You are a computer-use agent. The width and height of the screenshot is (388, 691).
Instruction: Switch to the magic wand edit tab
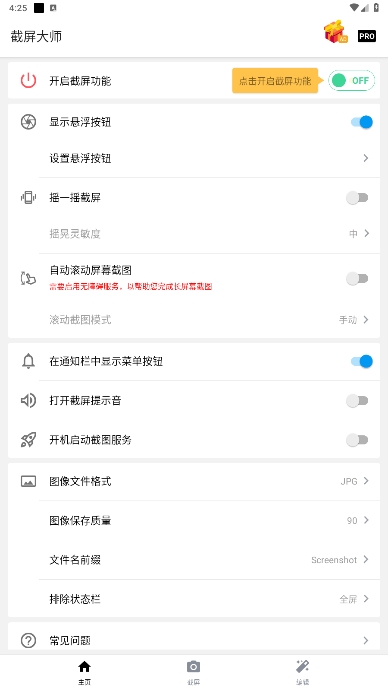(x=302, y=672)
